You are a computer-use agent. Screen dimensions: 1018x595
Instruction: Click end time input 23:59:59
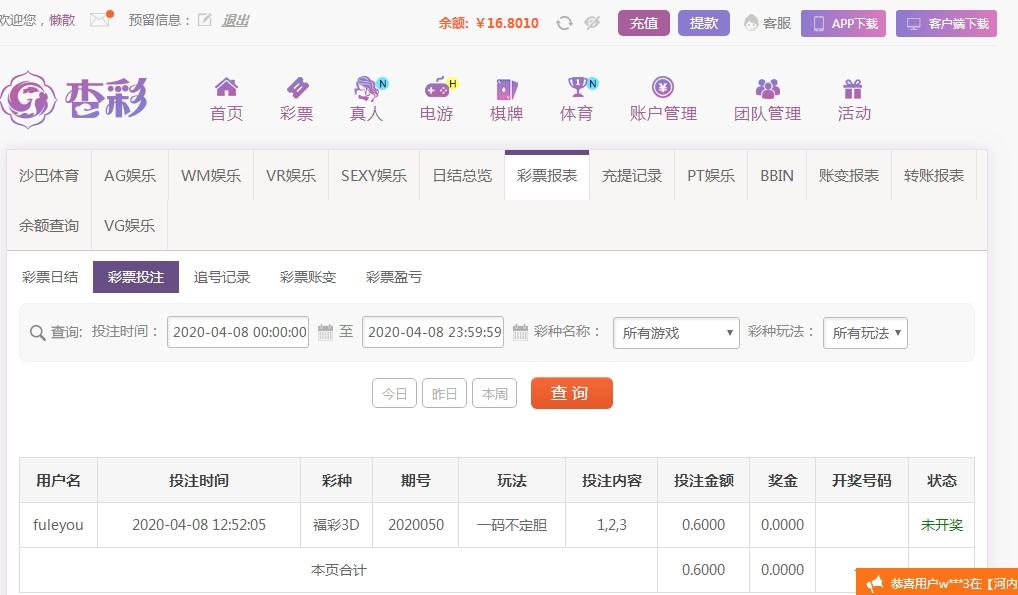click(432, 332)
